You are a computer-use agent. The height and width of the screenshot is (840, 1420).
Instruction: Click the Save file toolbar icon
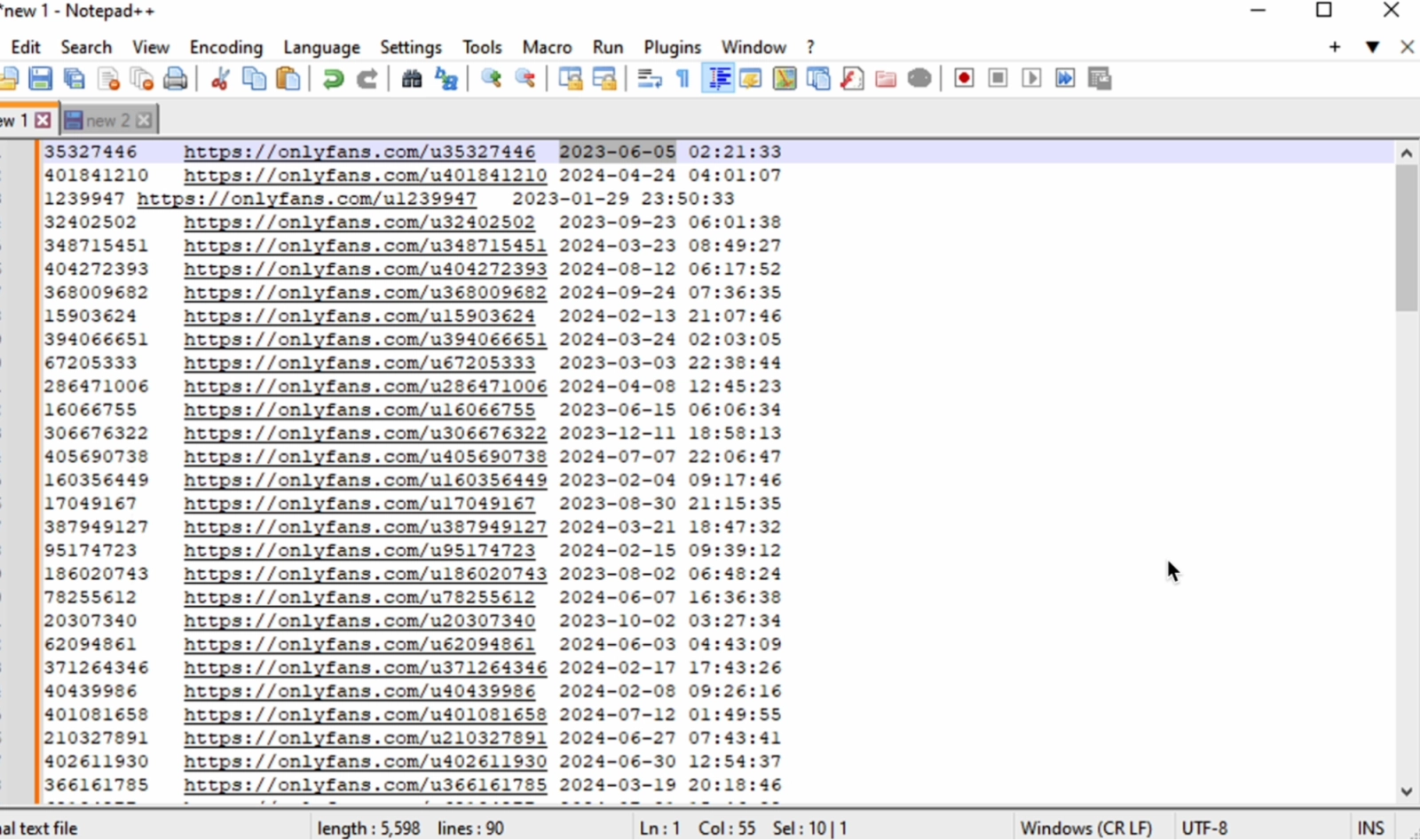[40, 79]
